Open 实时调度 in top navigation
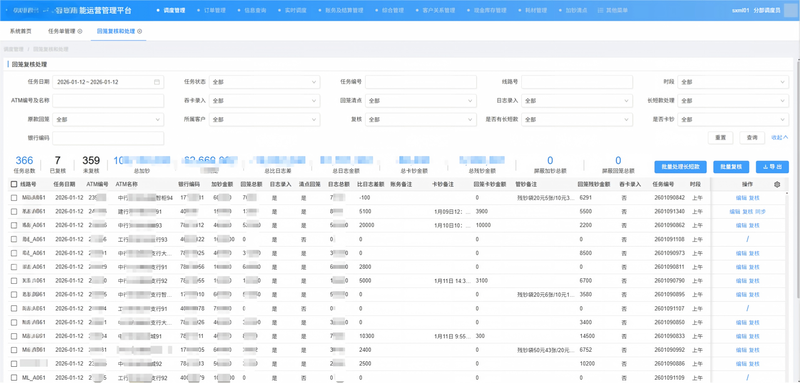The height and width of the screenshot is (383, 800). pyautogui.click(x=296, y=10)
